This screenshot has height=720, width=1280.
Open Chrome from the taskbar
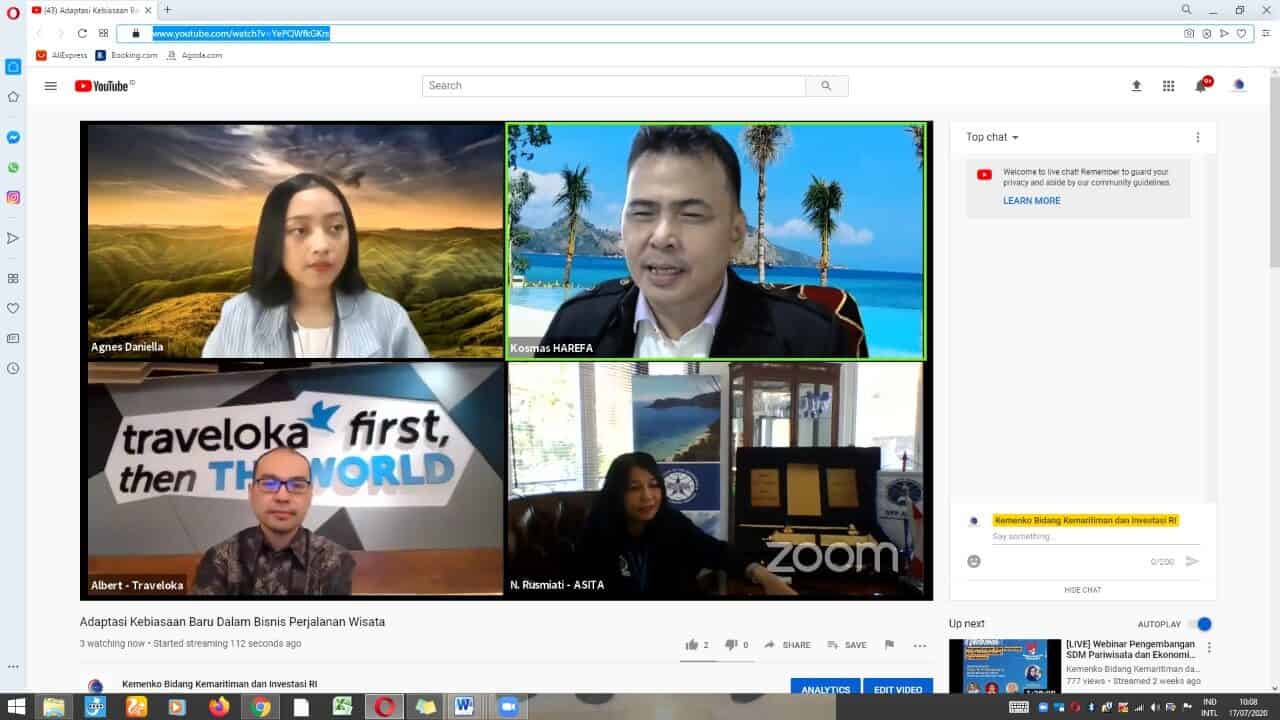point(261,707)
